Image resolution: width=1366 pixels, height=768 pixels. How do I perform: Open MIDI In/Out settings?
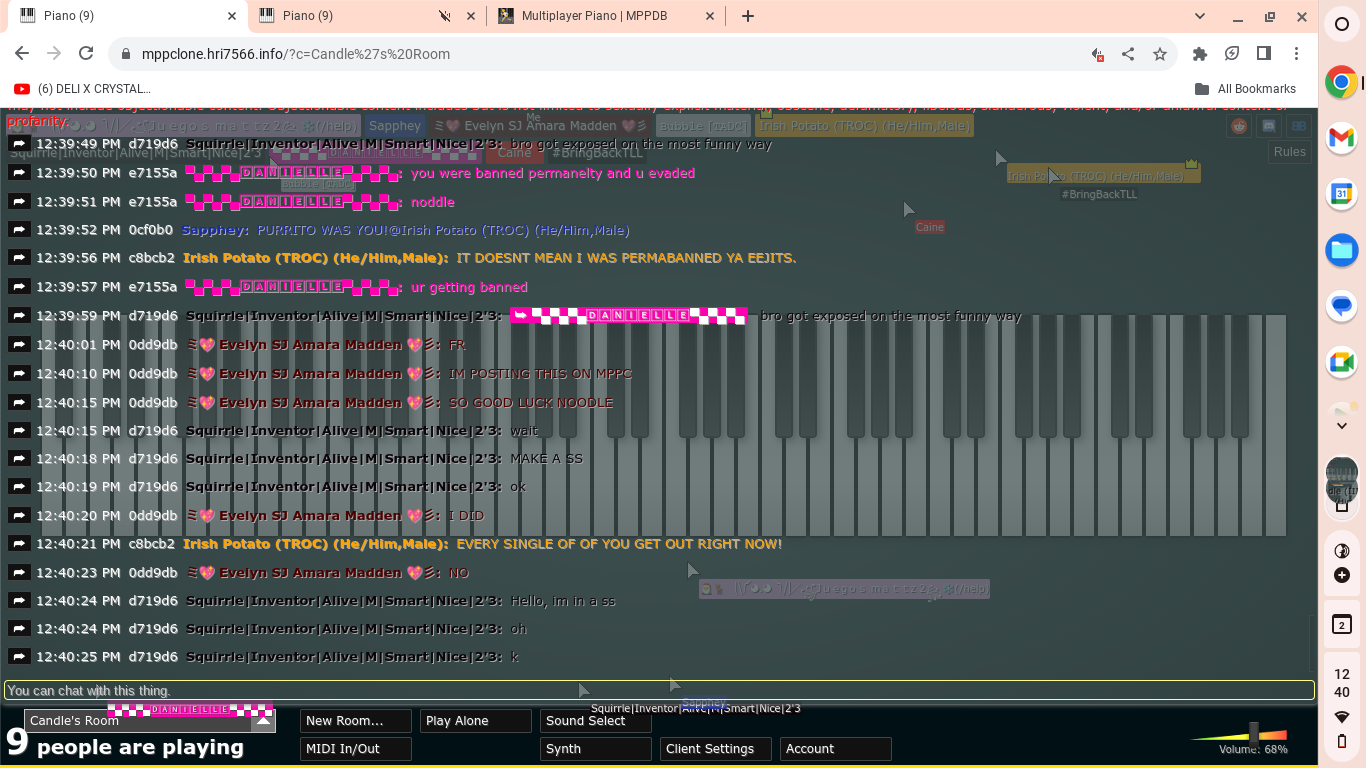tap(356, 749)
